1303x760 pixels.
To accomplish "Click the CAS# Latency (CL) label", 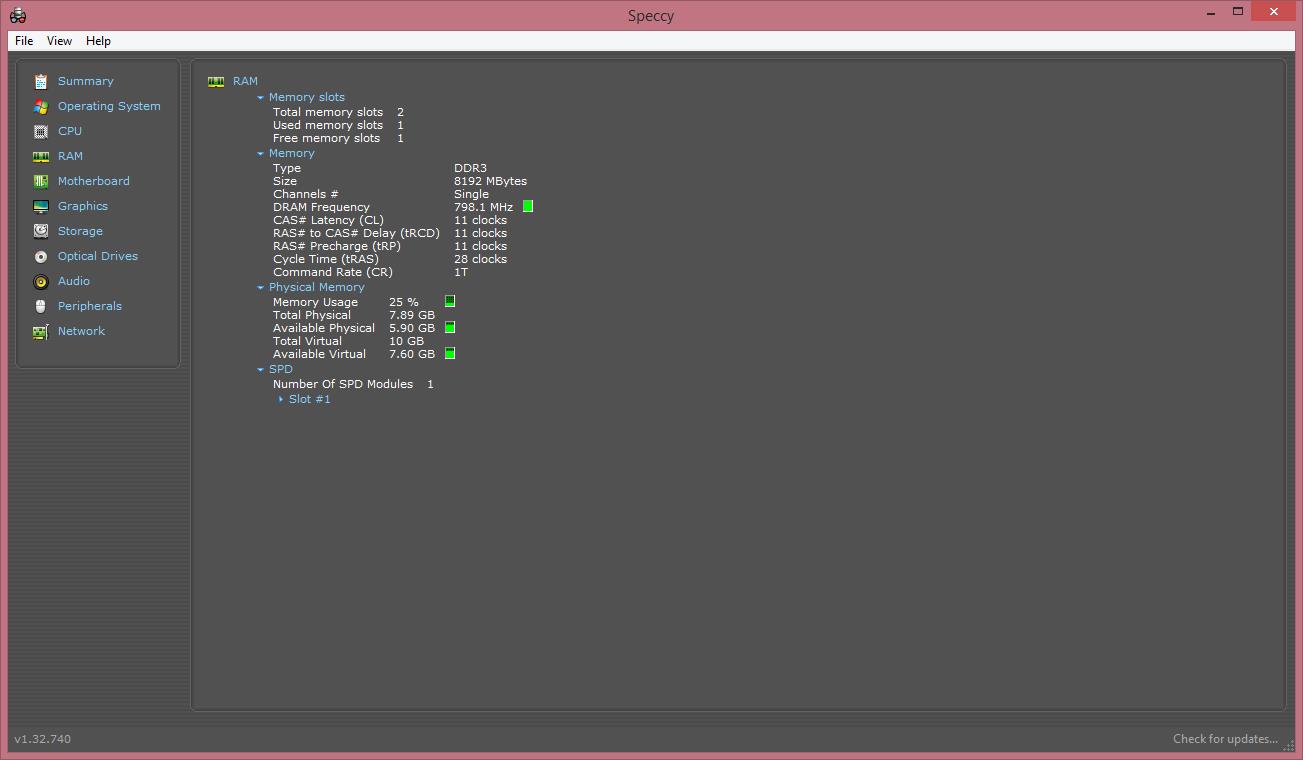I will pos(328,220).
